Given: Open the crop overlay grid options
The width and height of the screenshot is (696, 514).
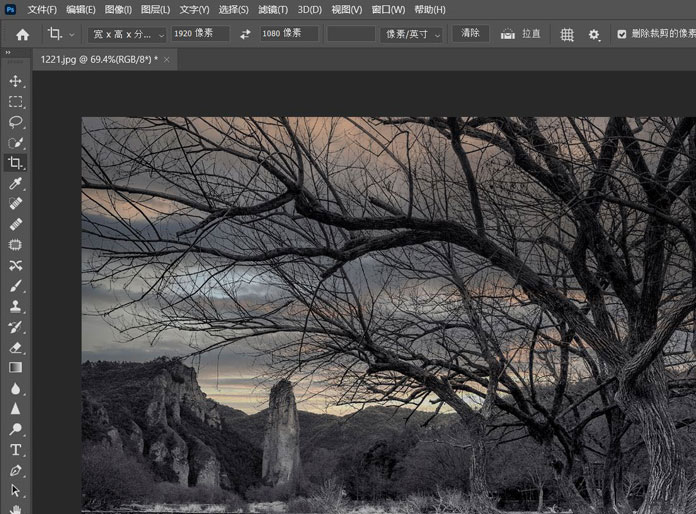Looking at the screenshot, I should [567, 34].
